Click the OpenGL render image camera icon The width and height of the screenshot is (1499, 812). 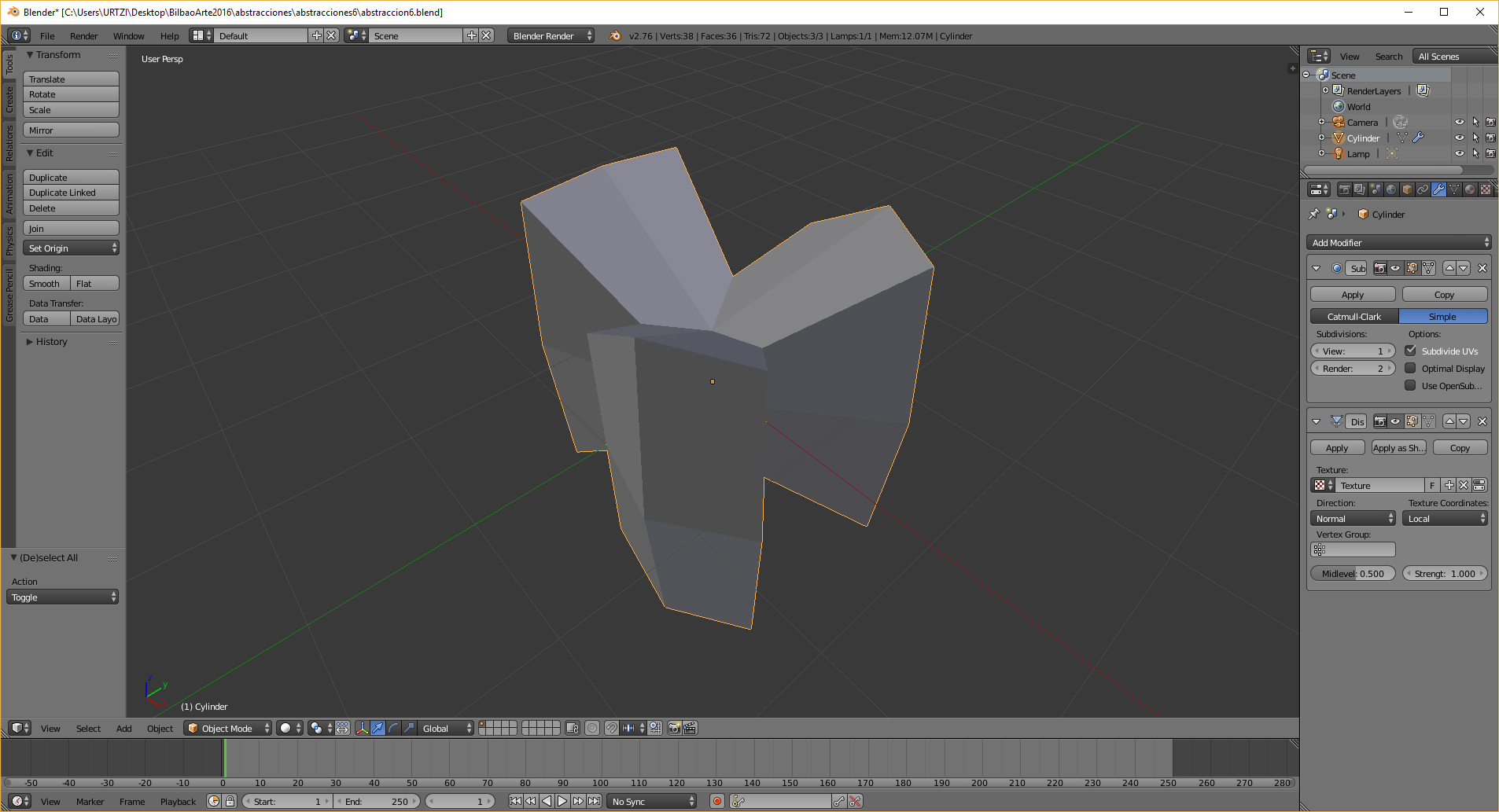[674, 729]
